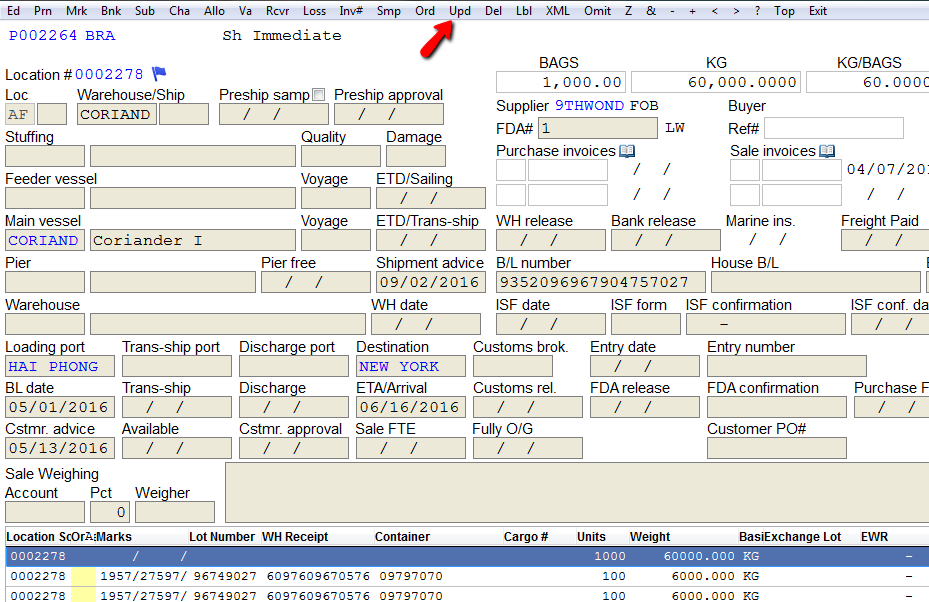
Task: Click Top in the menu bar
Action: pyautogui.click(x=784, y=11)
